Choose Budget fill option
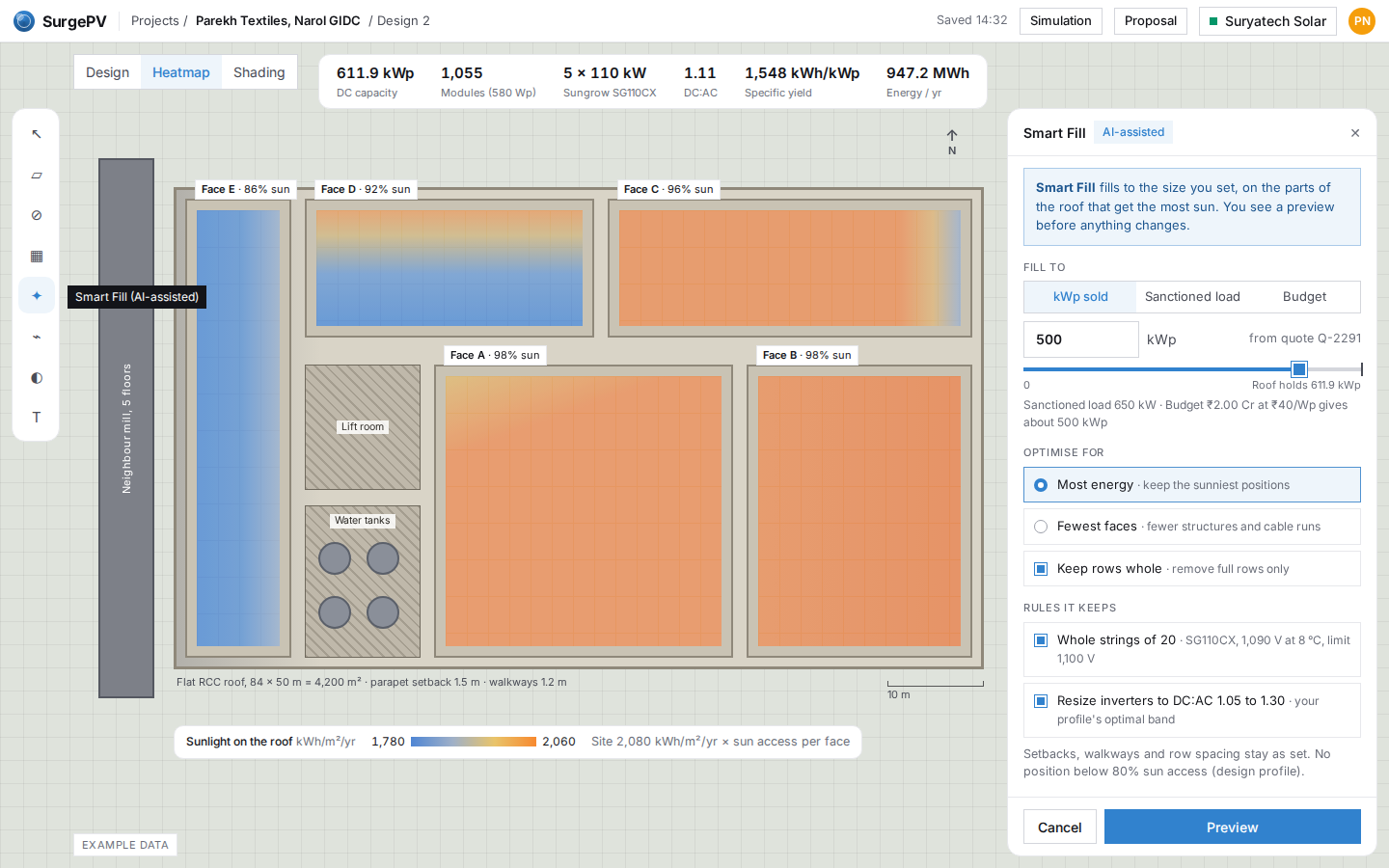This screenshot has height=868, width=1389. (1304, 297)
